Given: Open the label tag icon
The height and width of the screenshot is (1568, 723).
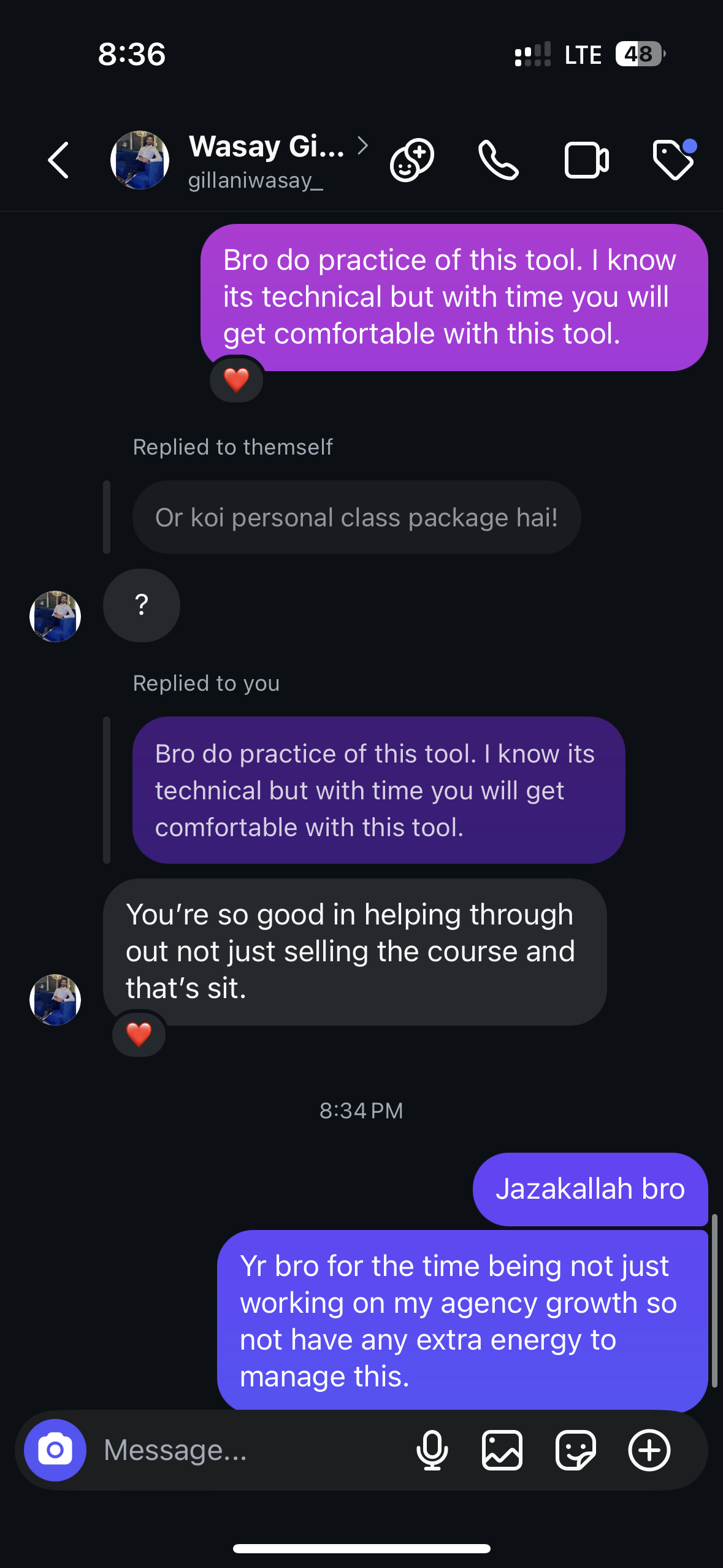Looking at the screenshot, I should [673, 161].
